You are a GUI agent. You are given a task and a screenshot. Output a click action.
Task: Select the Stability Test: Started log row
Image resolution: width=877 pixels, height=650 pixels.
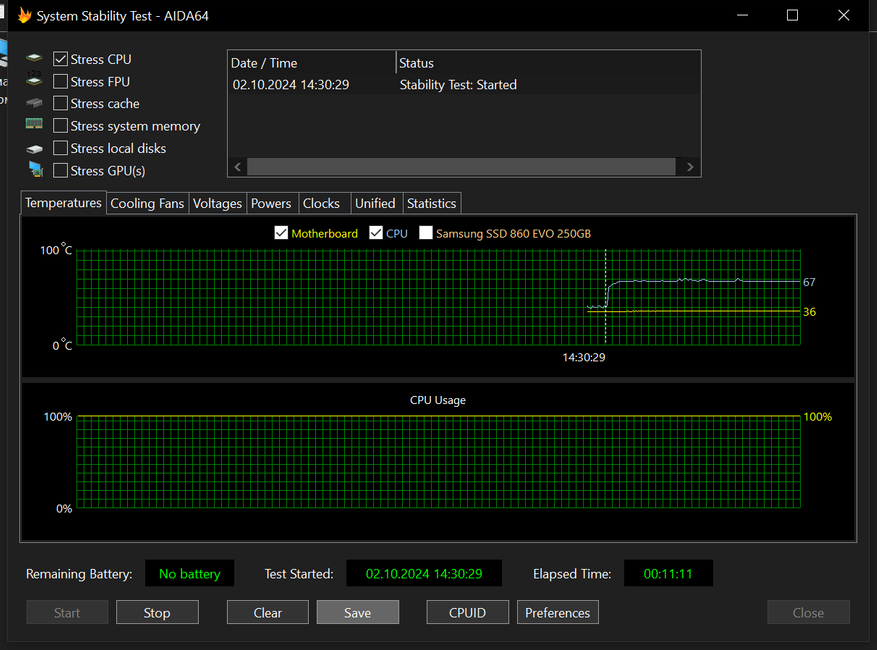point(457,85)
